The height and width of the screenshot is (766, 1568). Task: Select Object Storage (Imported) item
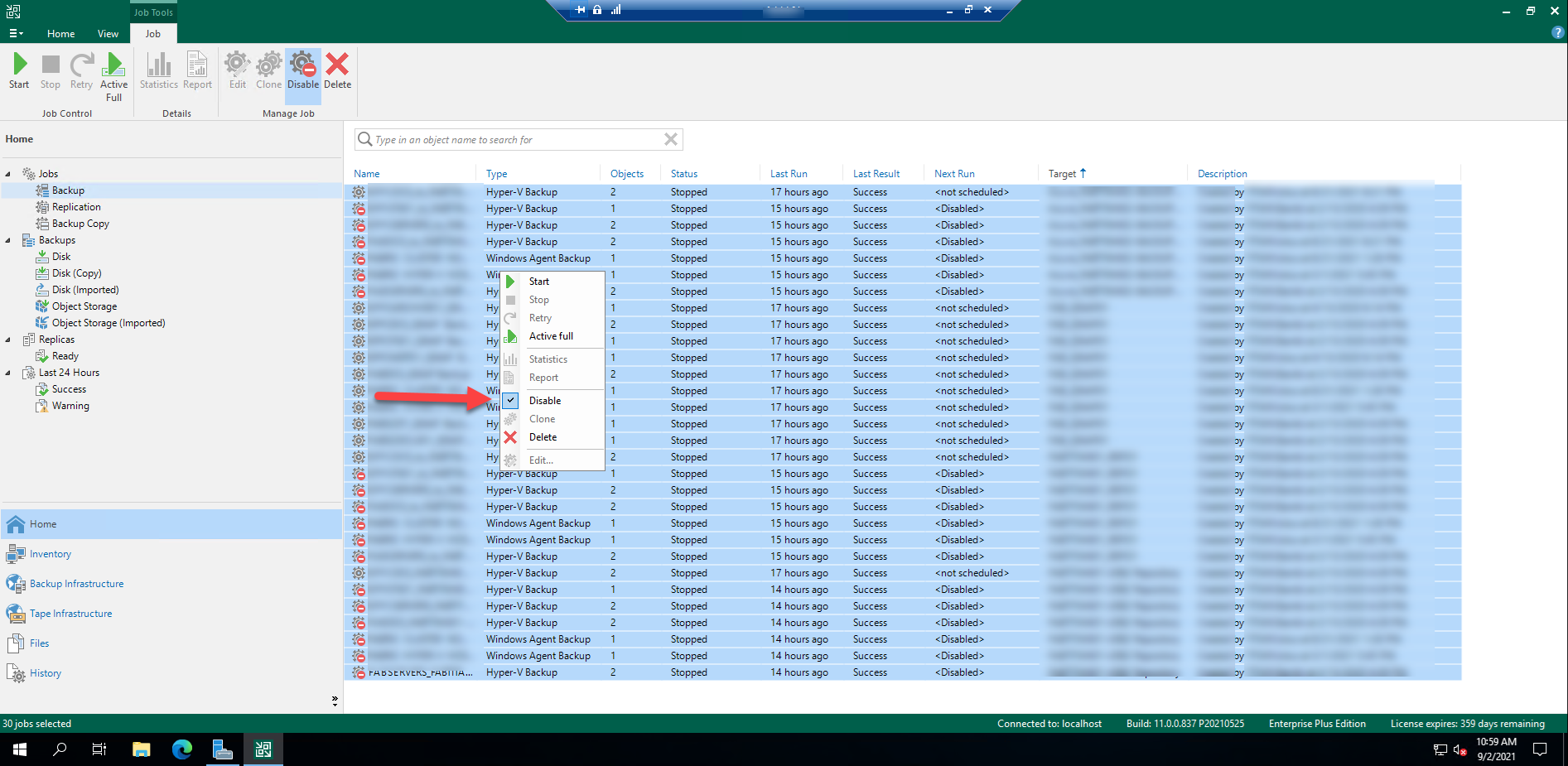tap(109, 323)
